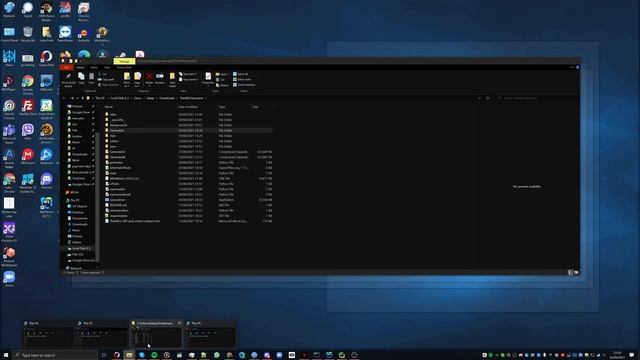Select Local Disk (C:) in the navigation pane
Screen dimensions: 640x360
tap(80, 248)
